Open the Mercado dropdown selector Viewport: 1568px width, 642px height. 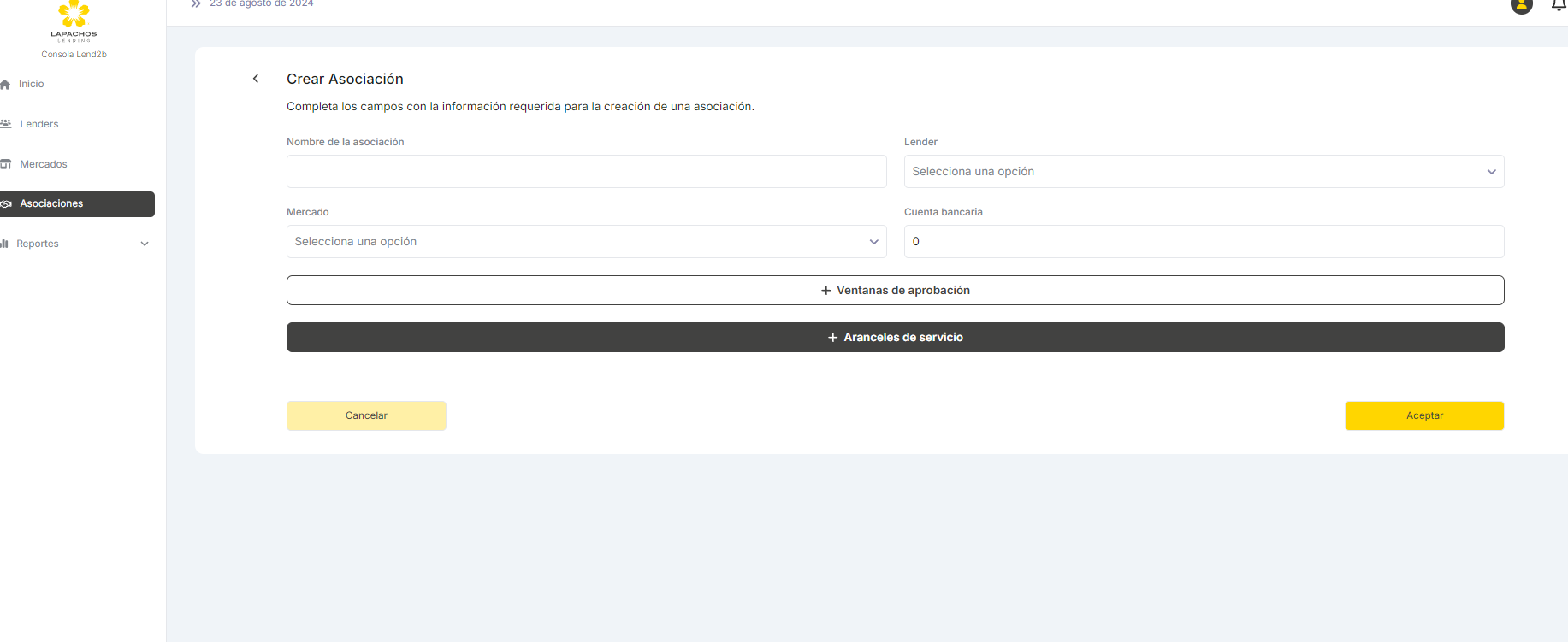(x=586, y=242)
